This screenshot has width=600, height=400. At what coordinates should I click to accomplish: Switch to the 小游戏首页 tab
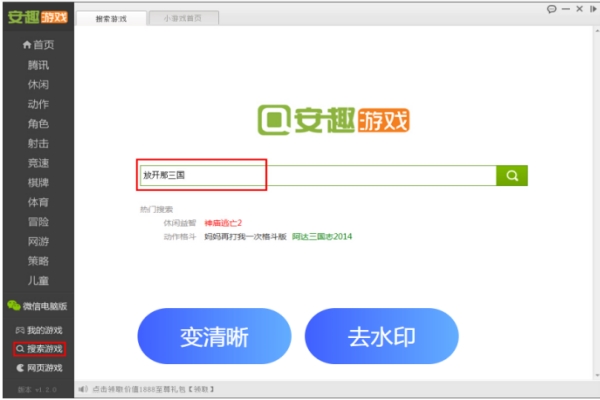(x=183, y=18)
